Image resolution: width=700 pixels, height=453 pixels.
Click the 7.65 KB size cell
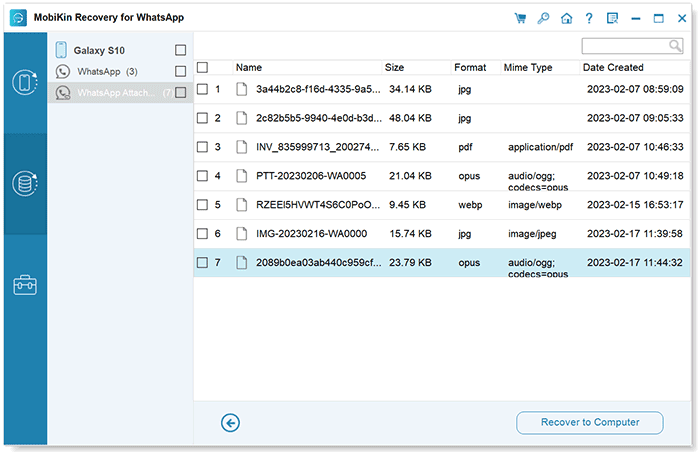[x=407, y=147]
